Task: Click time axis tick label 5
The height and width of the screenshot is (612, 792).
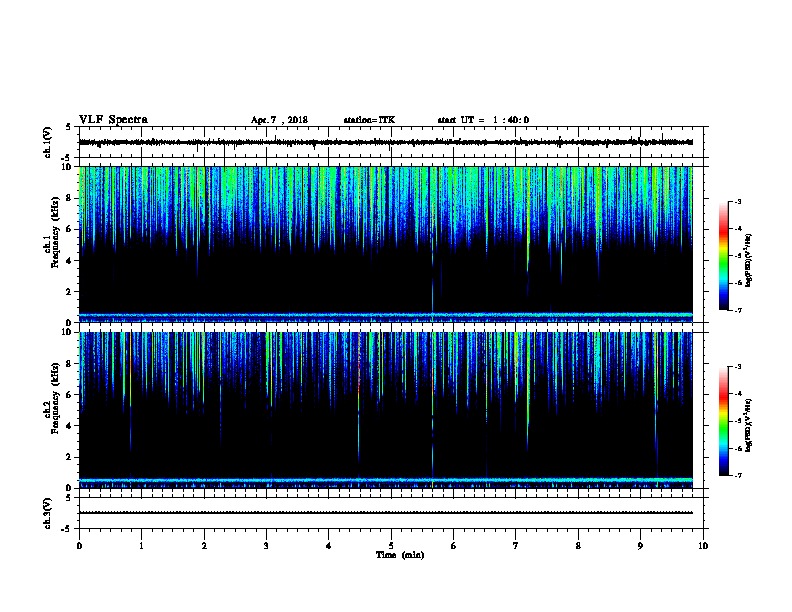Action: [x=391, y=546]
